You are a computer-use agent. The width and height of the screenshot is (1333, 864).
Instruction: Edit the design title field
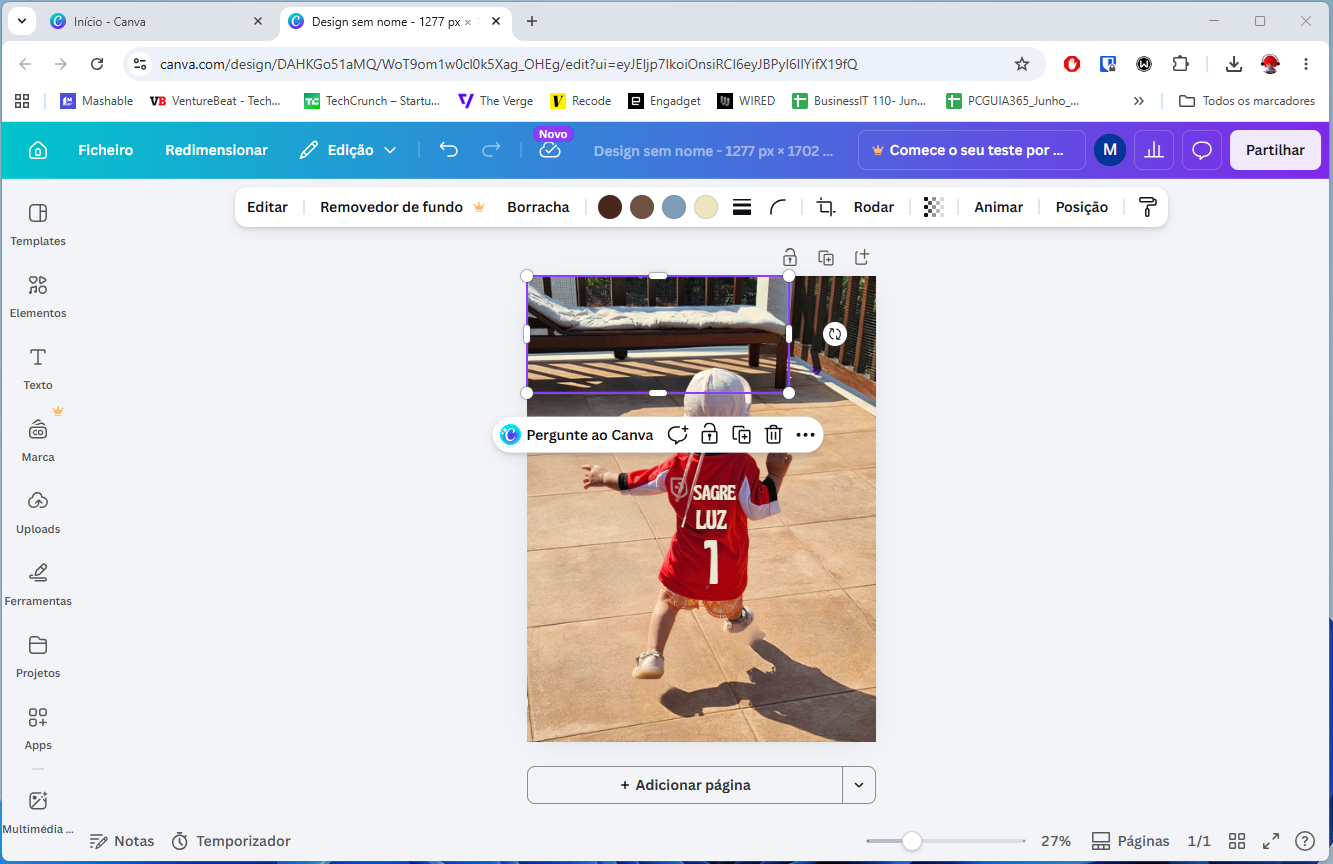[714, 150]
